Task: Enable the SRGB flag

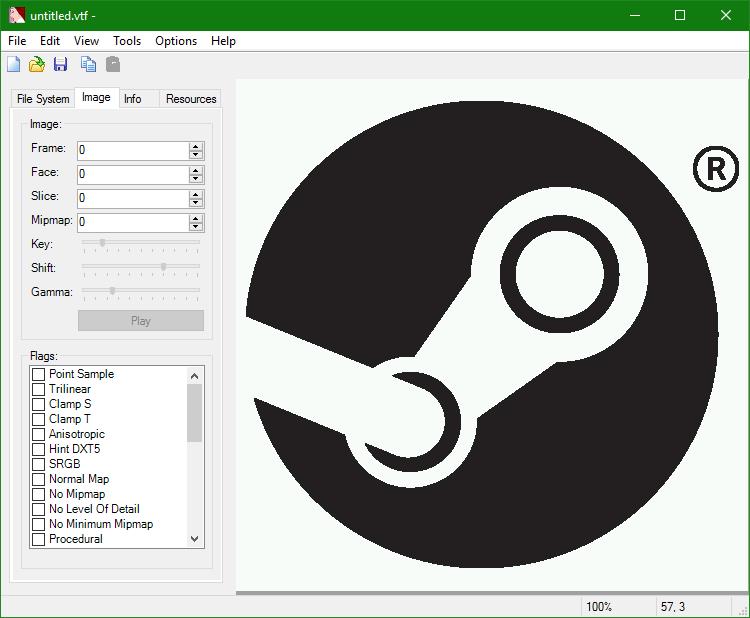Action: coord(38,464)
